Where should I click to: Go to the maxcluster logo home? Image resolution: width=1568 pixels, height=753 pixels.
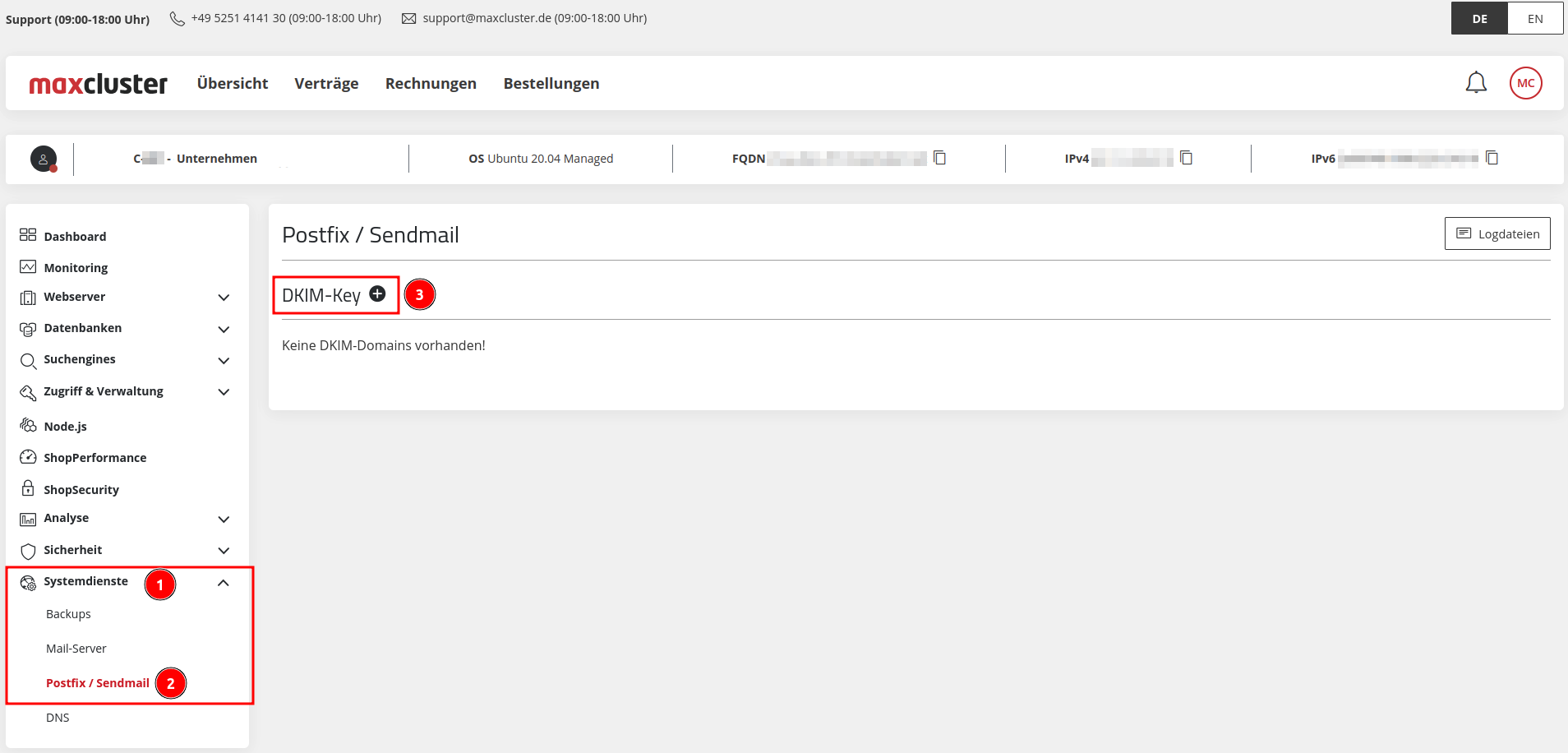tap(98, 84)
